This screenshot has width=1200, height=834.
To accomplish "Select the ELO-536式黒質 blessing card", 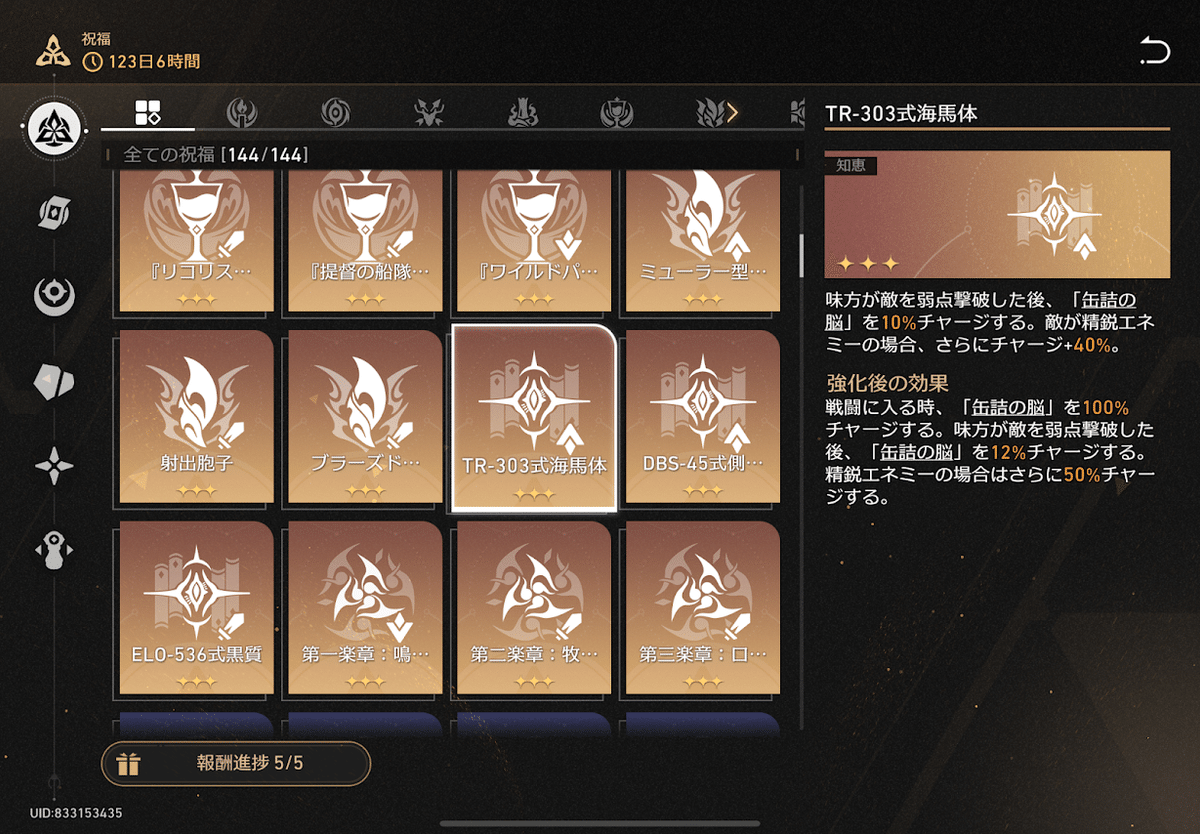I will coord(197,608).
